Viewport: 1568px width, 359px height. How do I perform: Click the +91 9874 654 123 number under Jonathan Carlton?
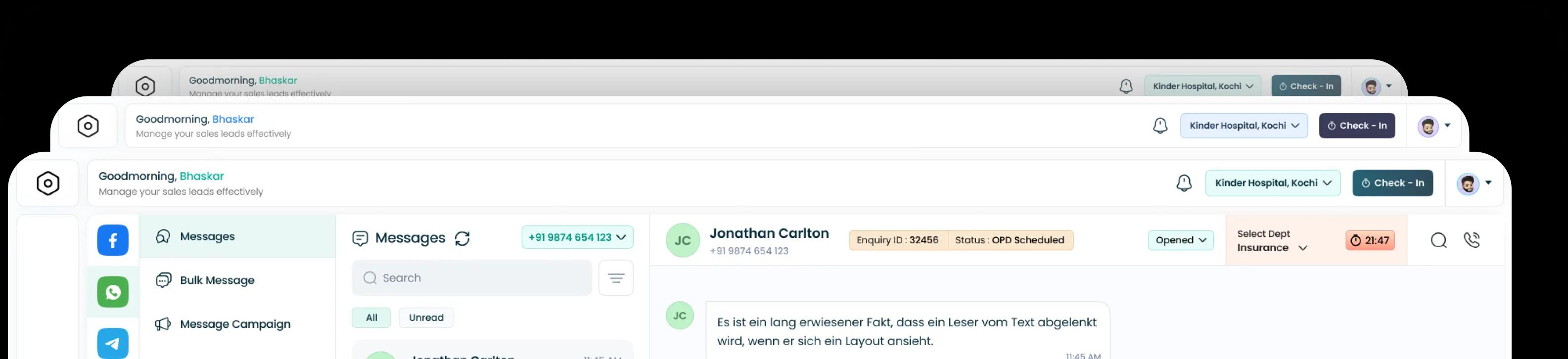(749, 251)
